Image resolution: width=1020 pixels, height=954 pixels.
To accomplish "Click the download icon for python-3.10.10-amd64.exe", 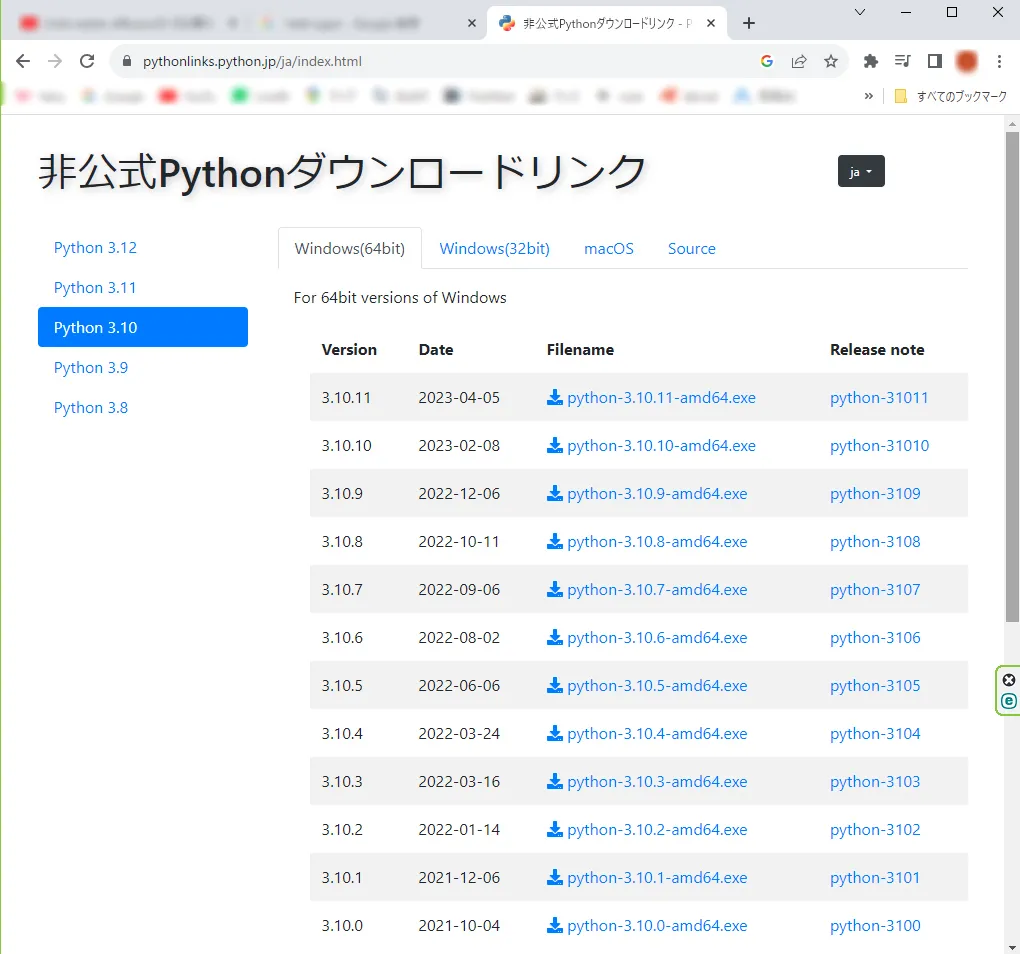I will pyautogui.click(x=554, y=445).
